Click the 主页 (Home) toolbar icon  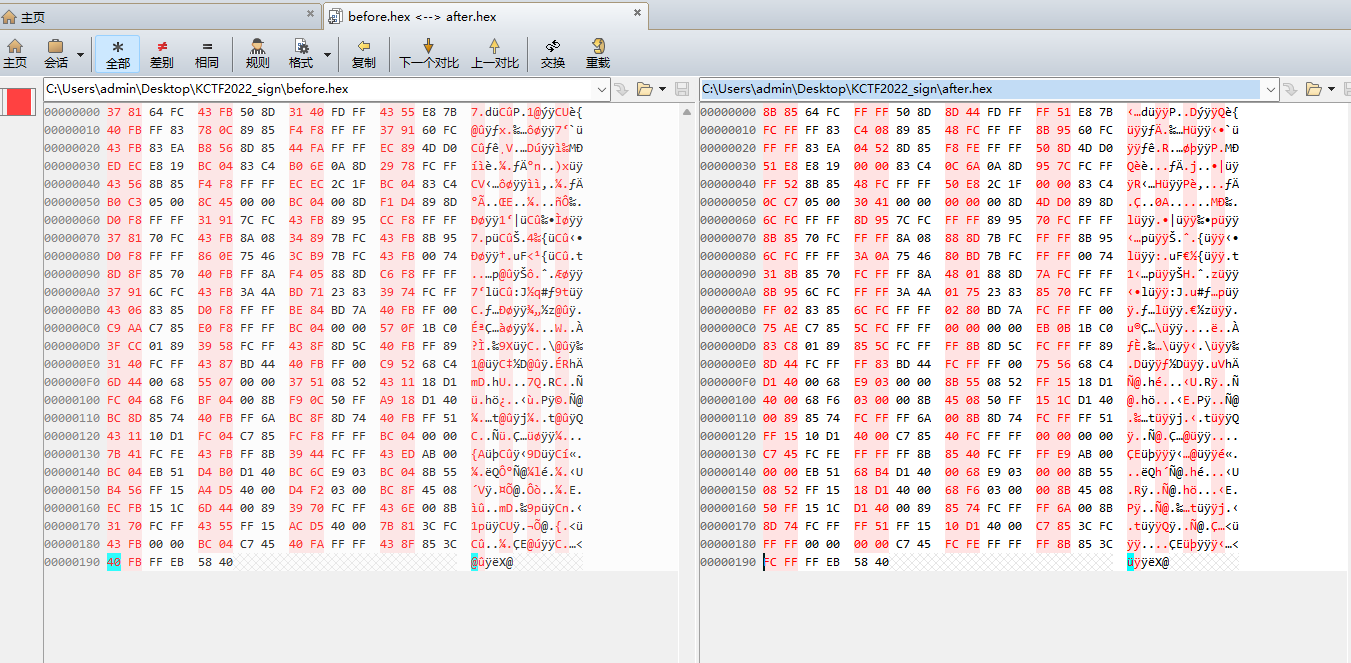click(x=15, y=54)
